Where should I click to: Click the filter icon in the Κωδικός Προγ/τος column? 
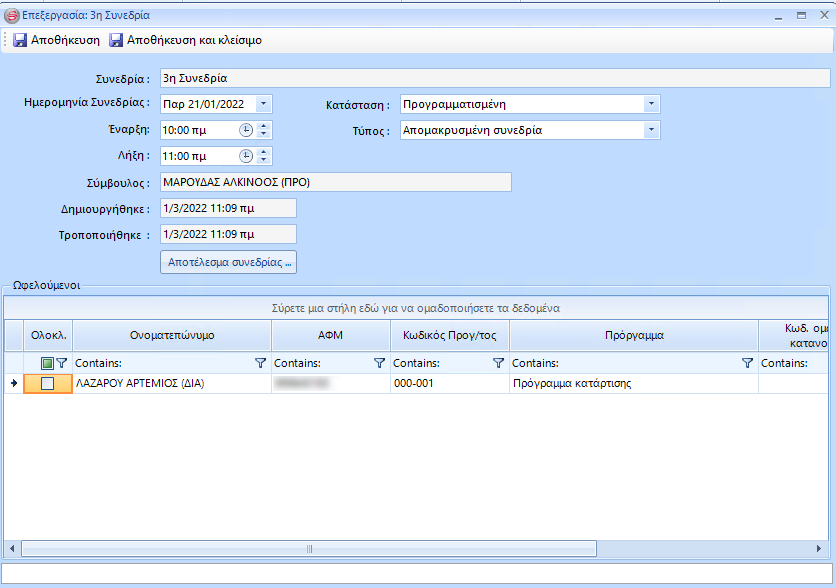pyautogui.click(x=499, y=363)
